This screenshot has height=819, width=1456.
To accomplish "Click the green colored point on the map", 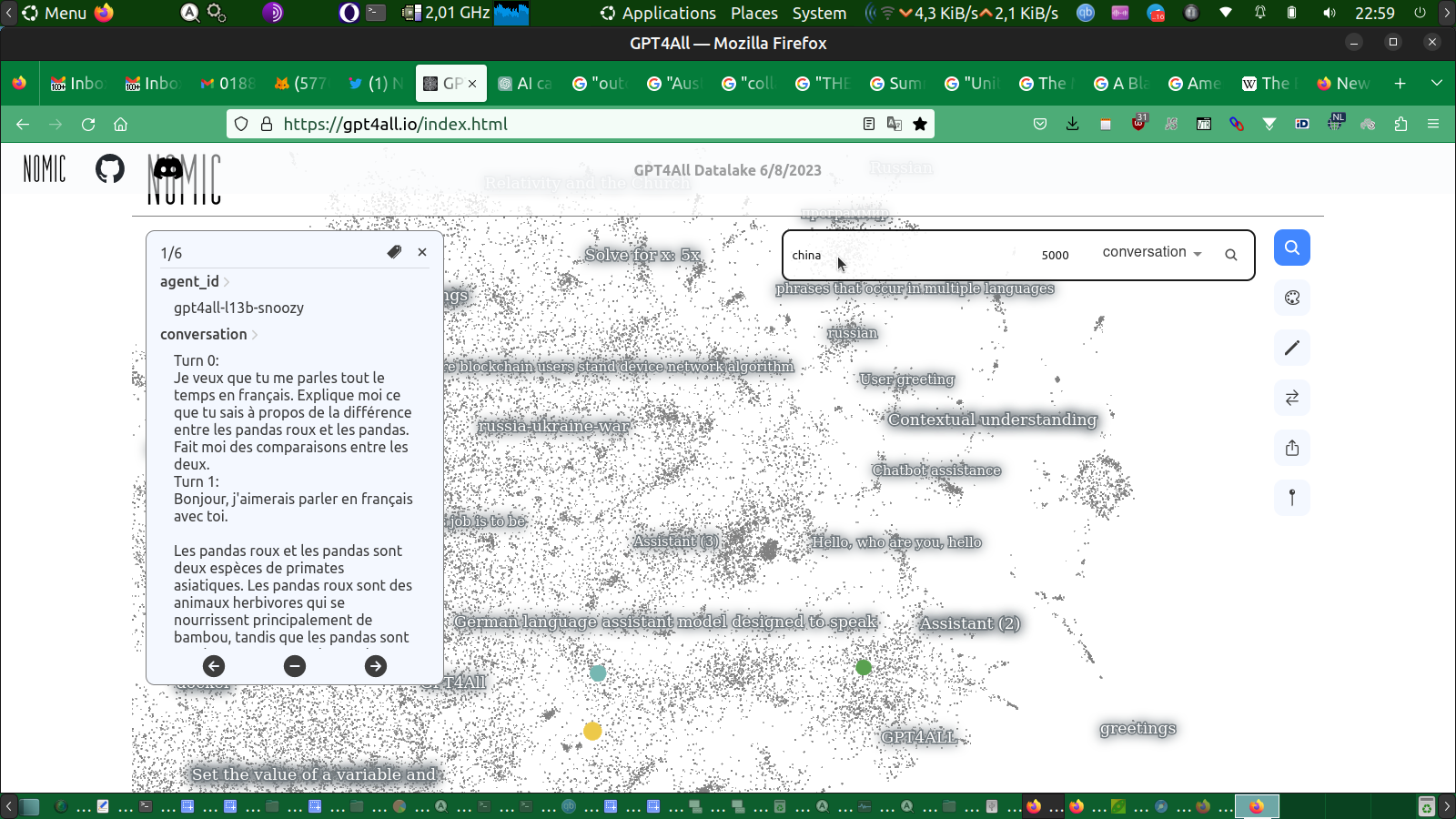I will (x=864, y=667).
